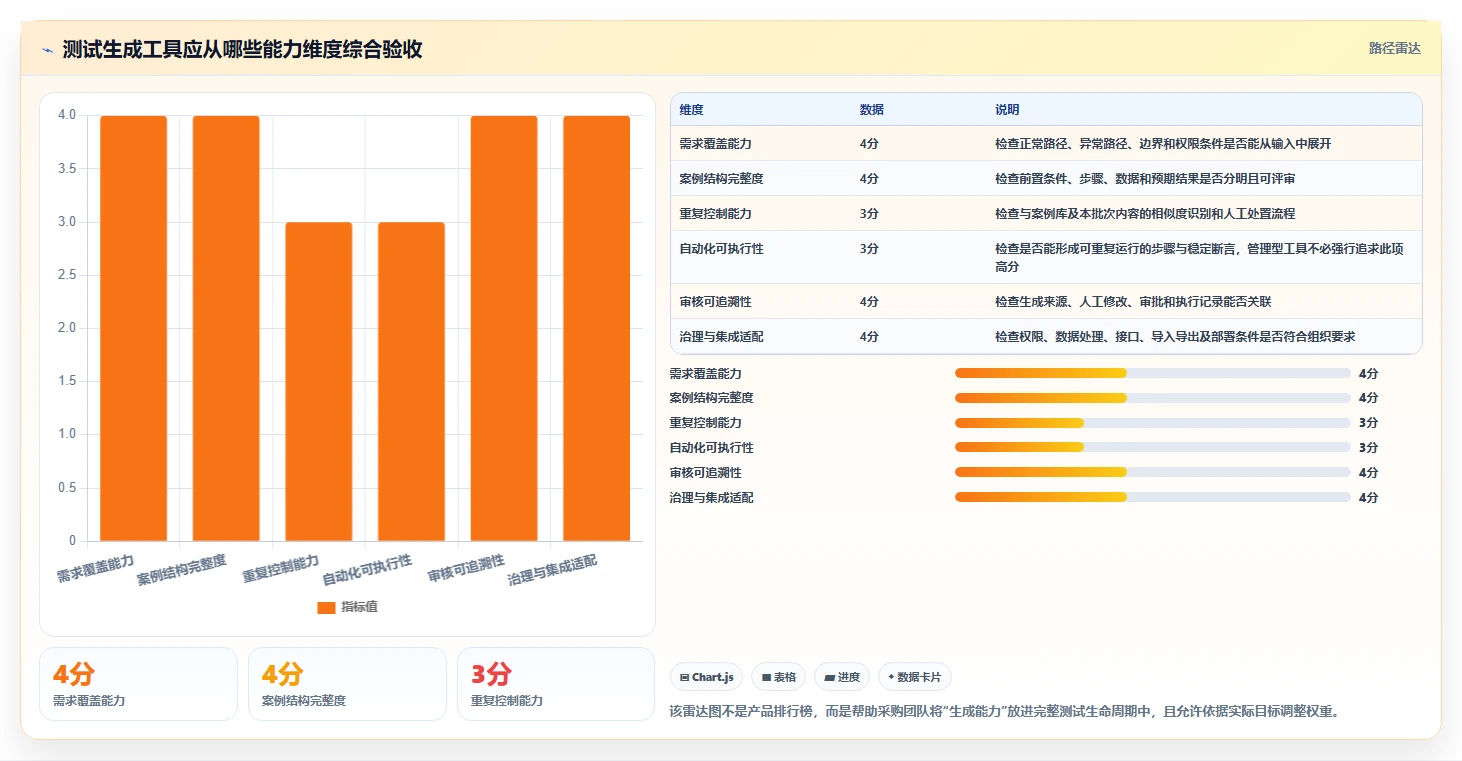Click the 数据卡片 chip
This screenshot has height=761, width=1462.
(x=915, y=677)
